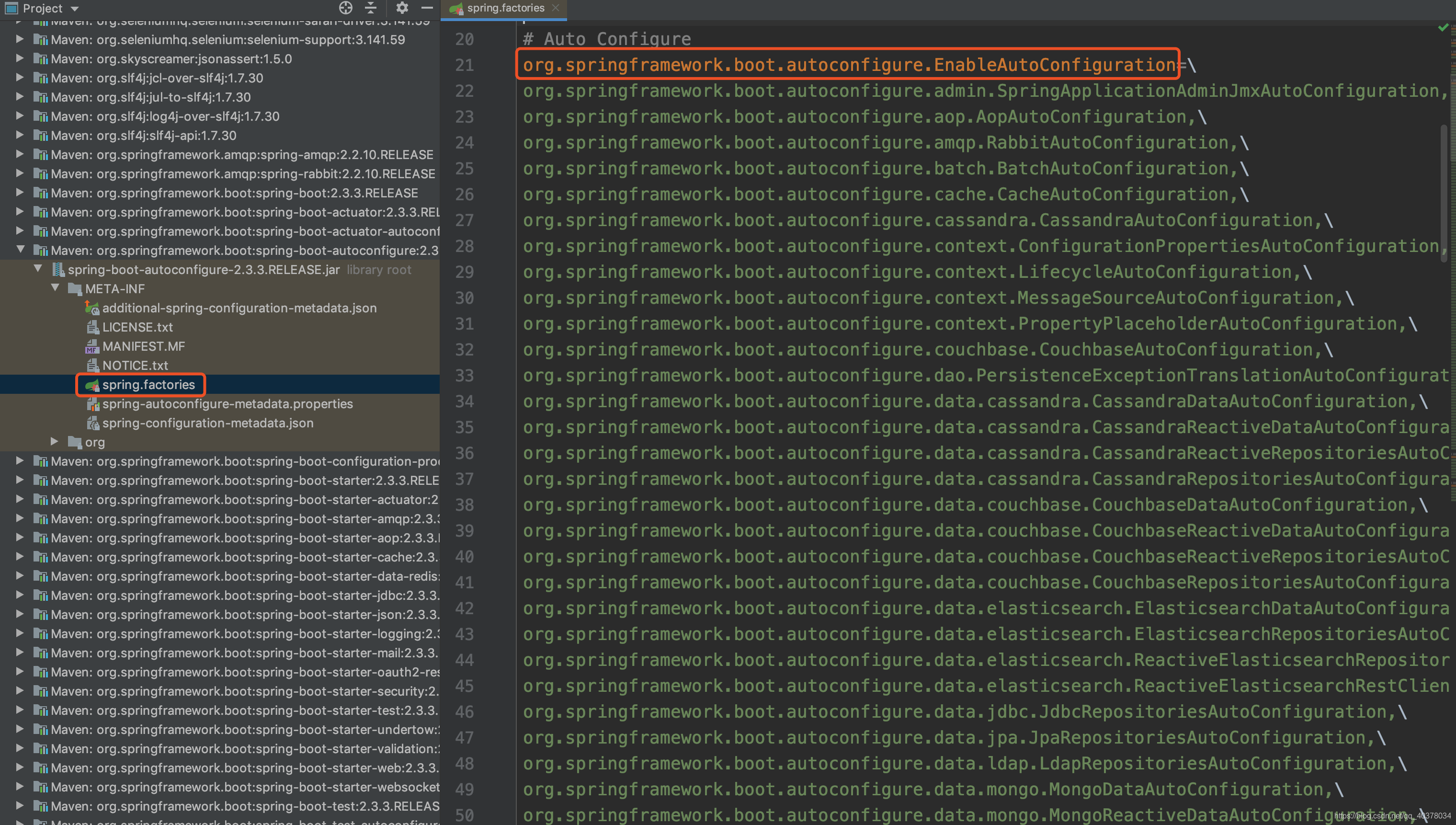Image resolution: width=1456 pixels, height=825 pixels.
Task: Click line number 42 in gutter
Action: 465,608
